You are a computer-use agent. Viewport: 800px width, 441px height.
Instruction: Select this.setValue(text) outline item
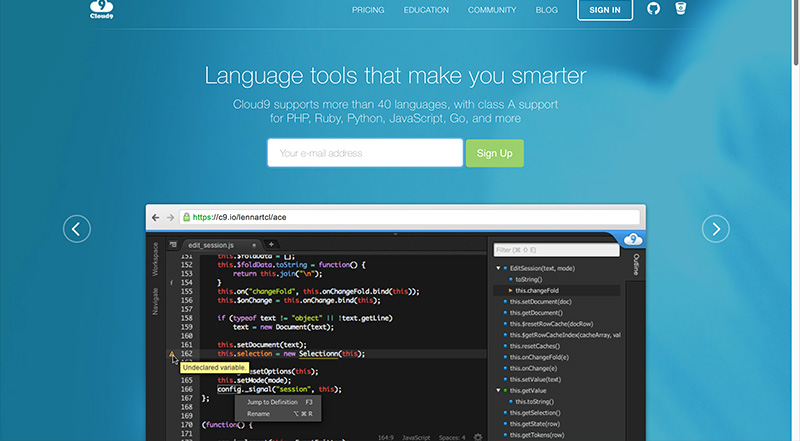(x=535, y=379)
